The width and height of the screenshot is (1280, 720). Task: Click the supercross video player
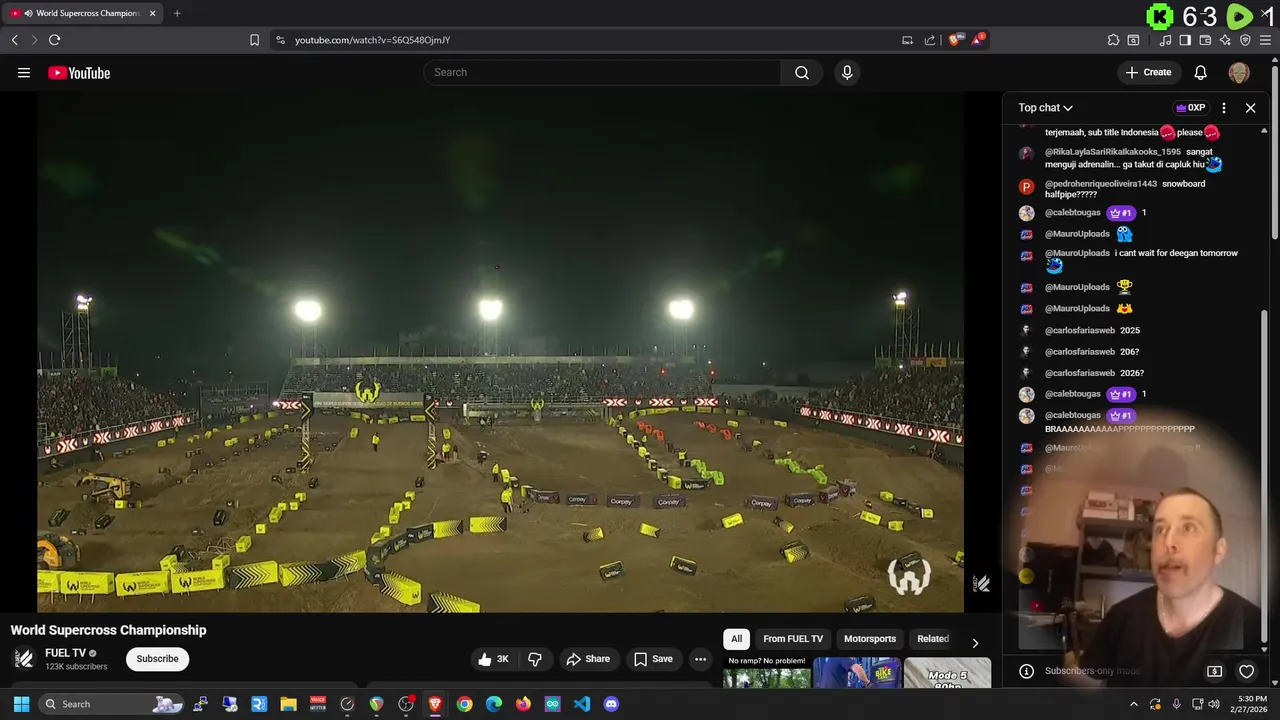pos(500,352)
